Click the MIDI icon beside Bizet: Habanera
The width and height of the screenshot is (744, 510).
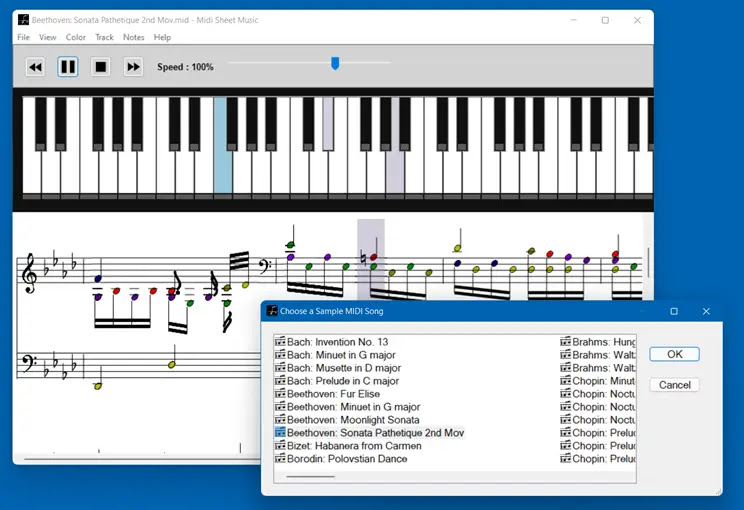coord(280,445)
